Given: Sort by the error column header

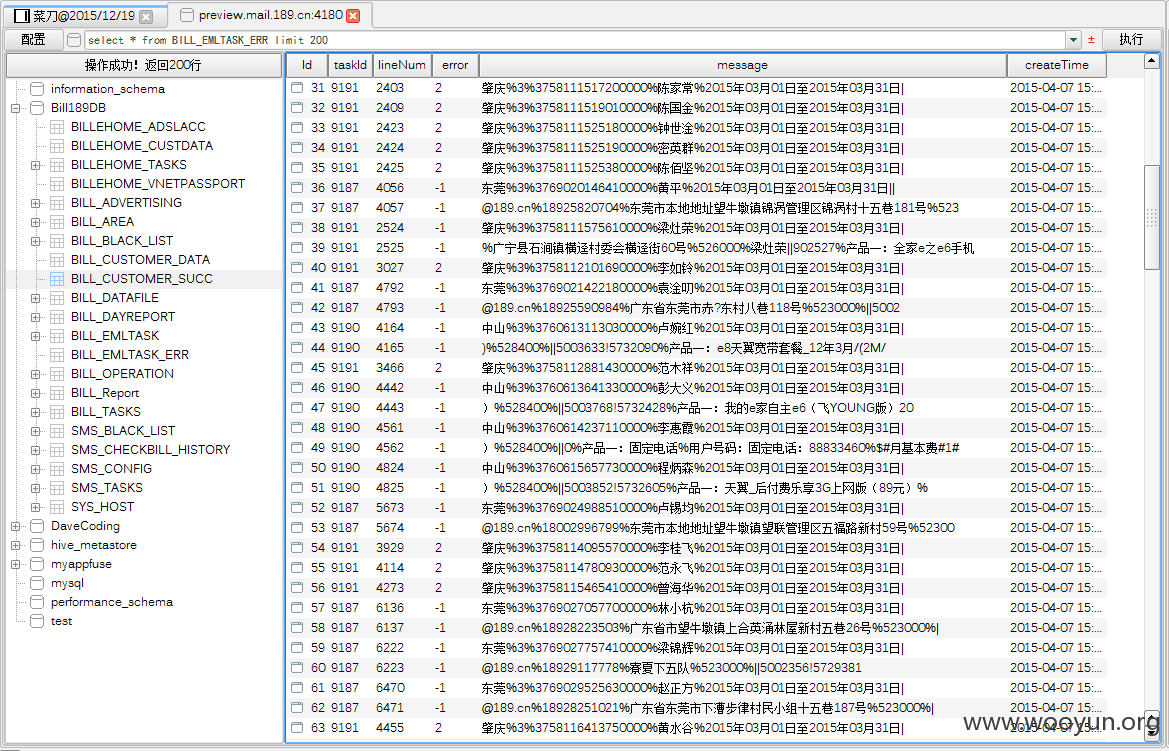Looking at the screenshot, I should (x=455, y=65).
